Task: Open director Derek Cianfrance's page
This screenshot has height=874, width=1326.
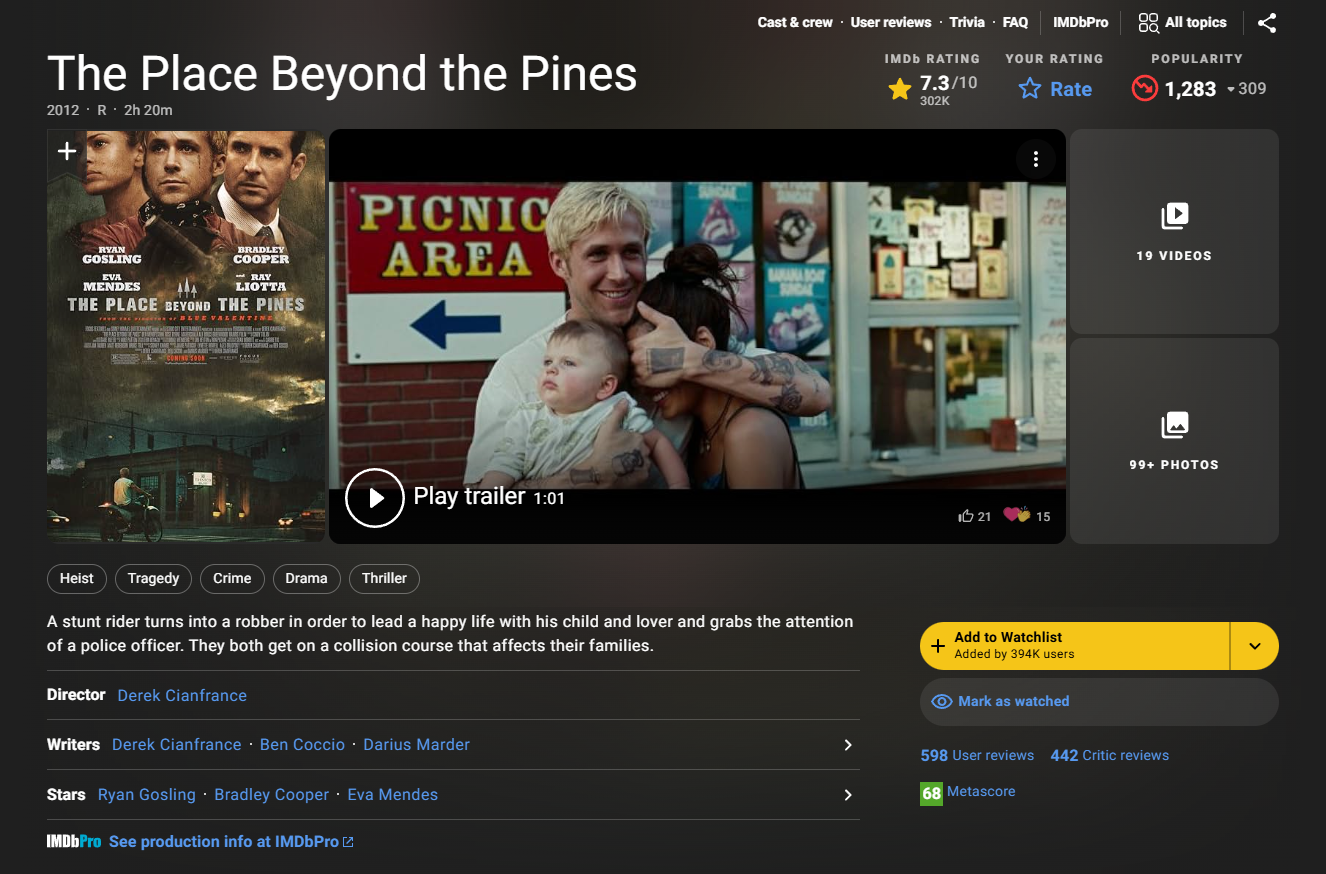Action: click(x=182, y=695)
